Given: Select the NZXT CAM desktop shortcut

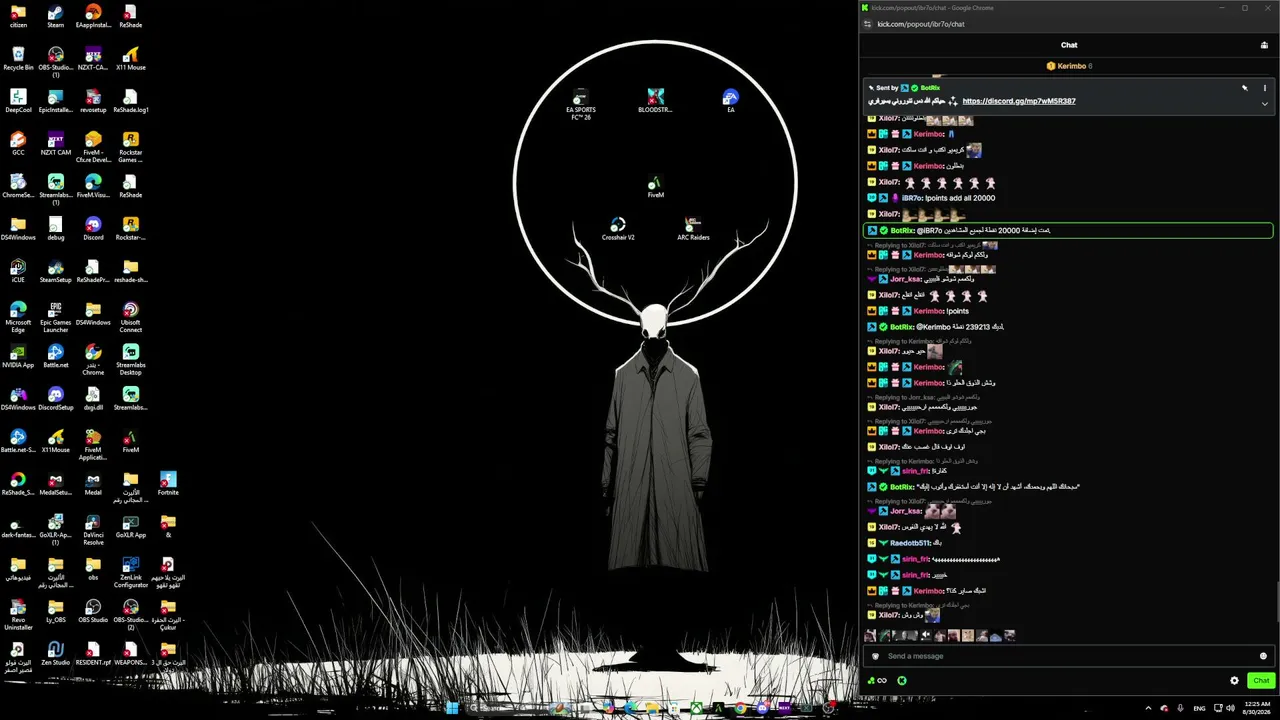Looking at the screenshot, I should coord(55,144).
